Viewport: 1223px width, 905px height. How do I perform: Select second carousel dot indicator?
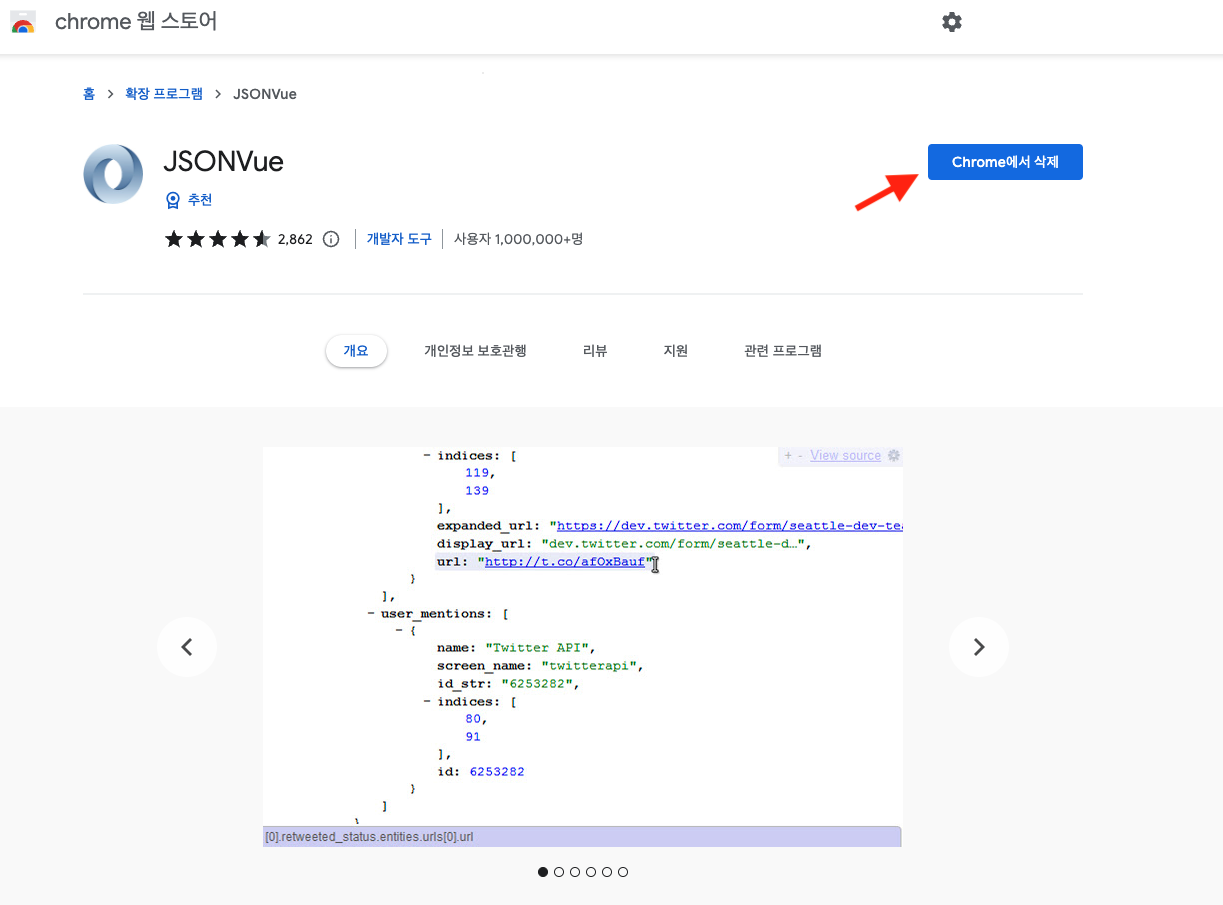tap(559, 872)
